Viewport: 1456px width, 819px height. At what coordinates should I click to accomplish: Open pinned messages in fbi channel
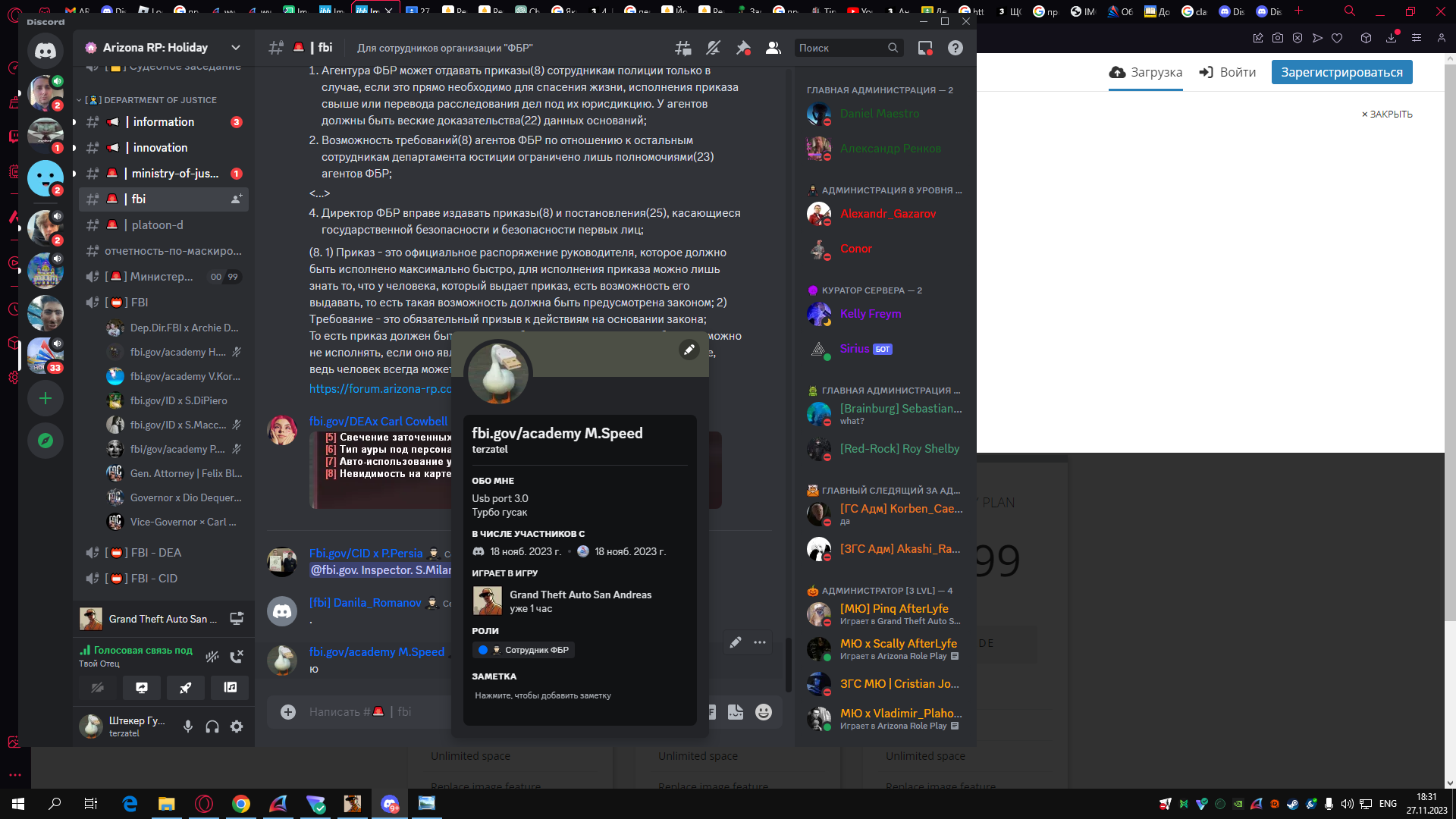pyautogui.click(x=743, y=48)
